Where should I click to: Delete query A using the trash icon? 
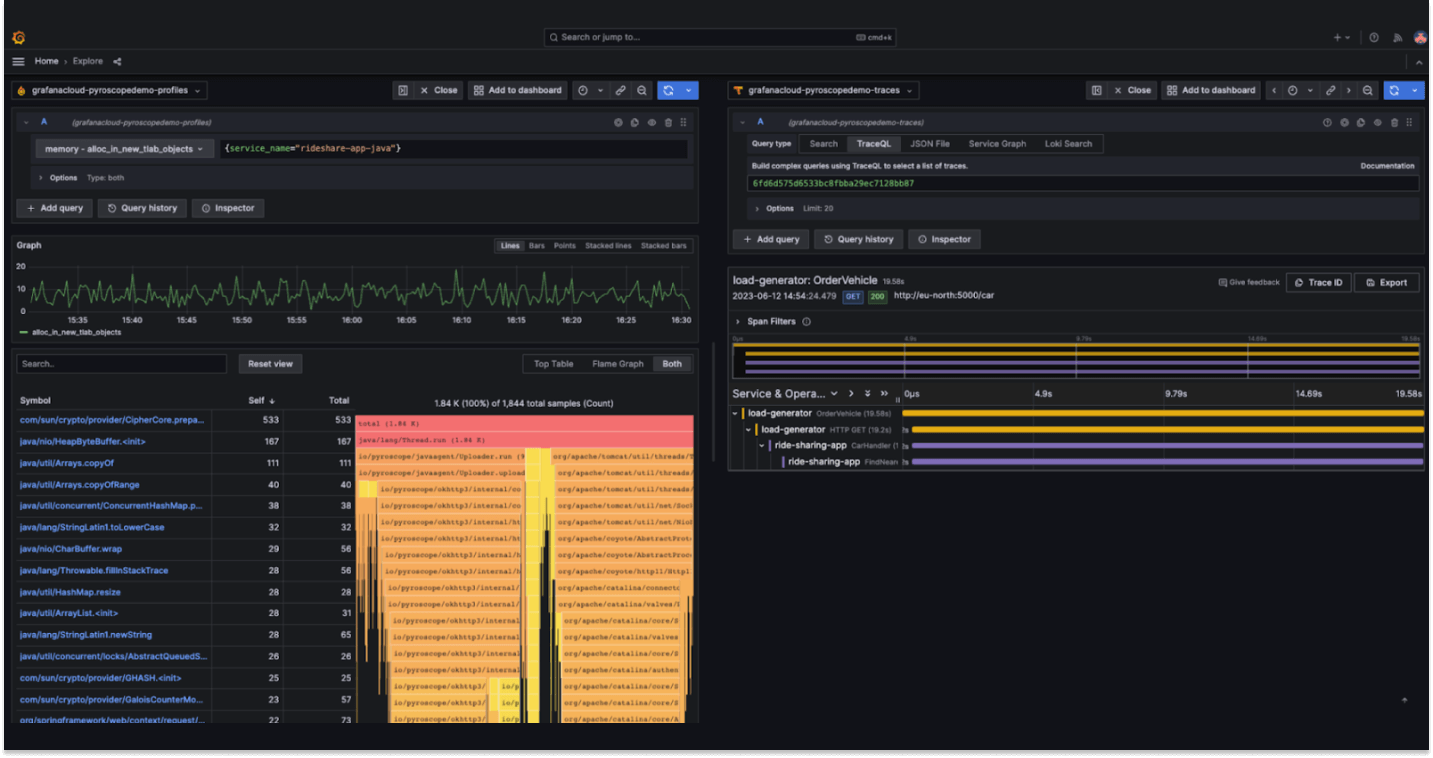coord(668,122)
